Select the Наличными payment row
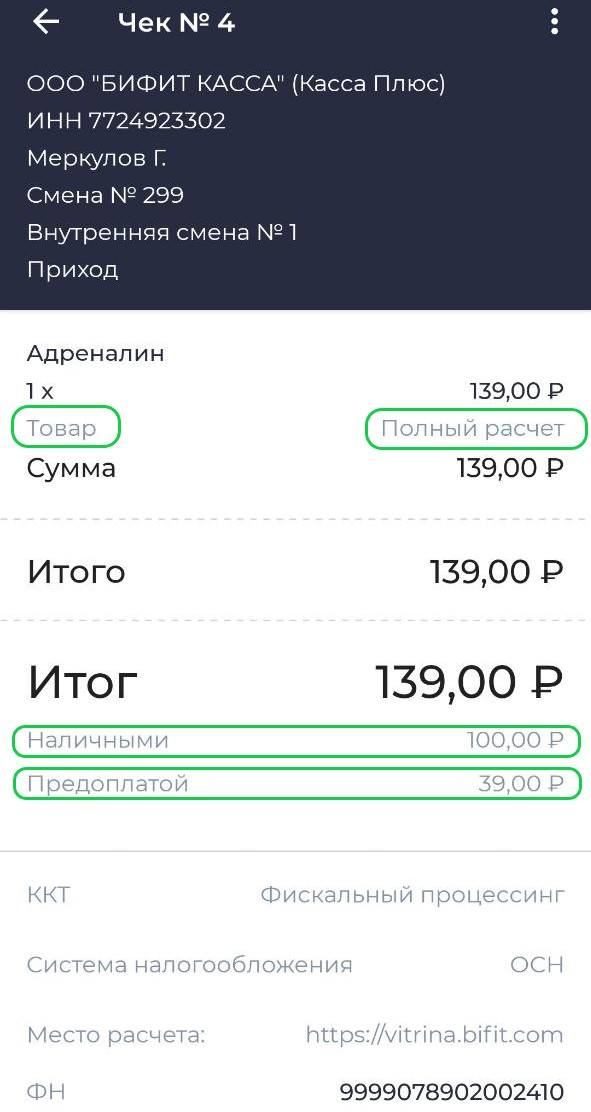The height and width of the screenshot is (1112, 591). click(296, 740)
